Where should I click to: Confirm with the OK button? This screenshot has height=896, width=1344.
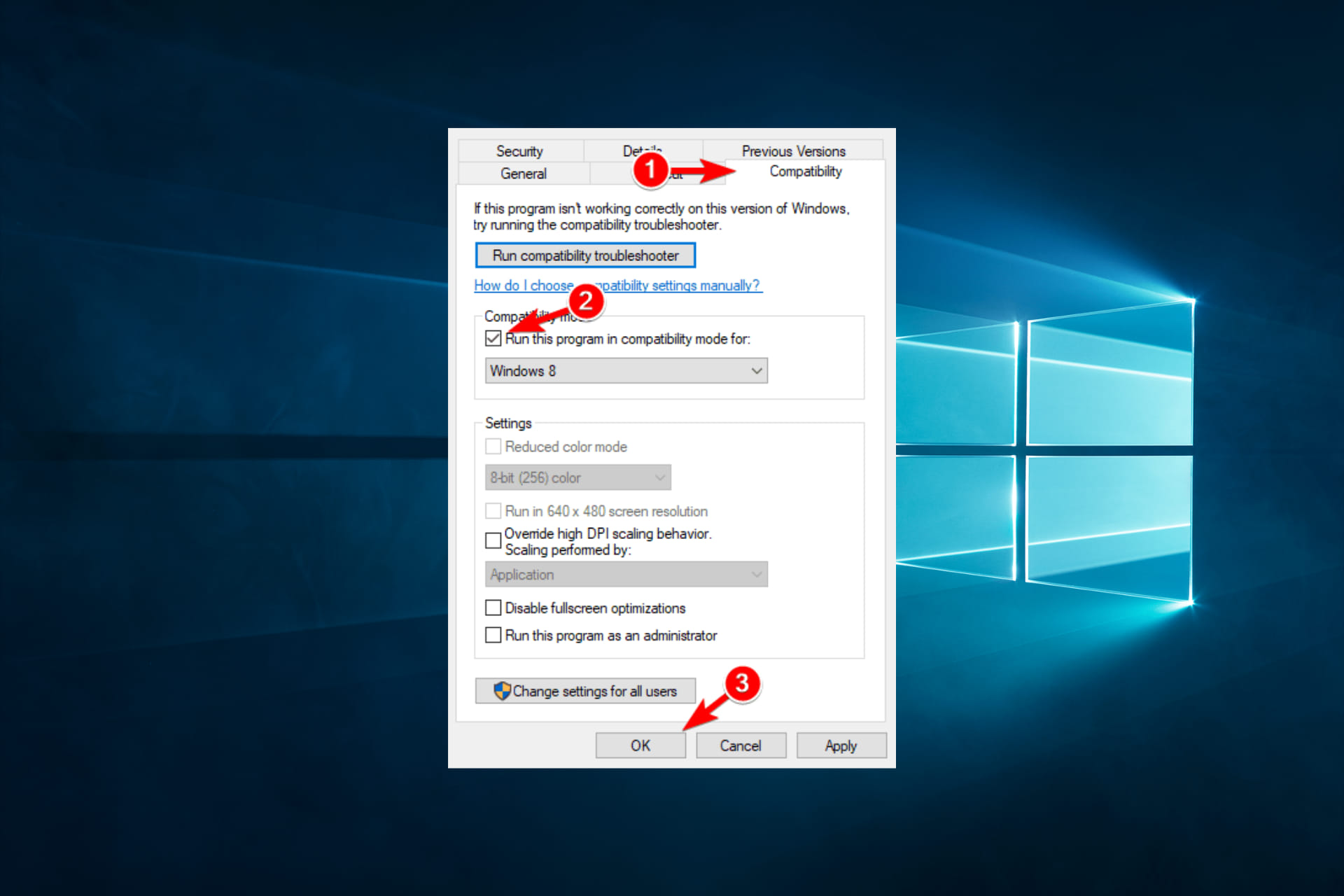coord(640,745)
